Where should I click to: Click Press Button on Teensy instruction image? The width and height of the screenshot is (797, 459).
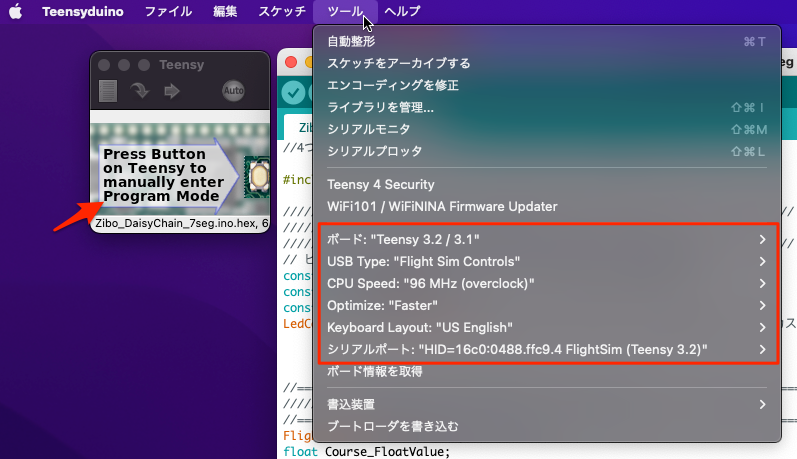click(x=168, y=175)
